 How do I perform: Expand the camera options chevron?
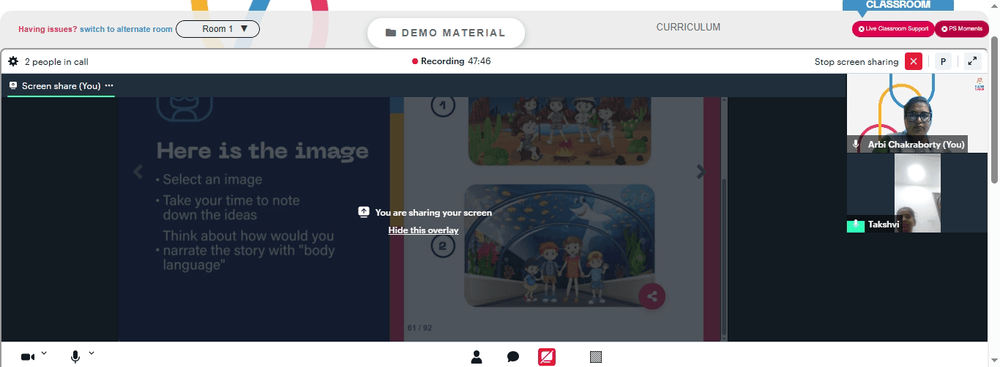pyautogui.click(x=44, y=352)
